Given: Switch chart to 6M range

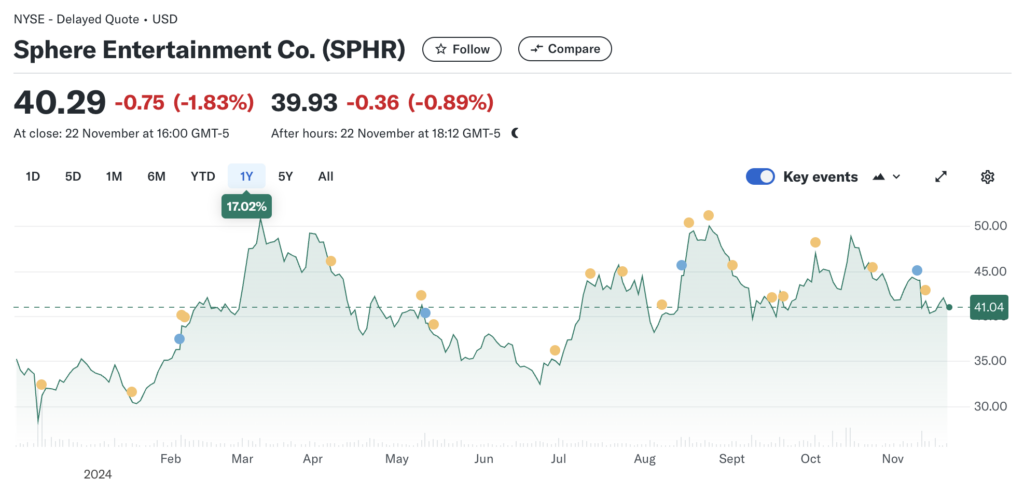Looking at the screenshot, I should pos(156,177).
